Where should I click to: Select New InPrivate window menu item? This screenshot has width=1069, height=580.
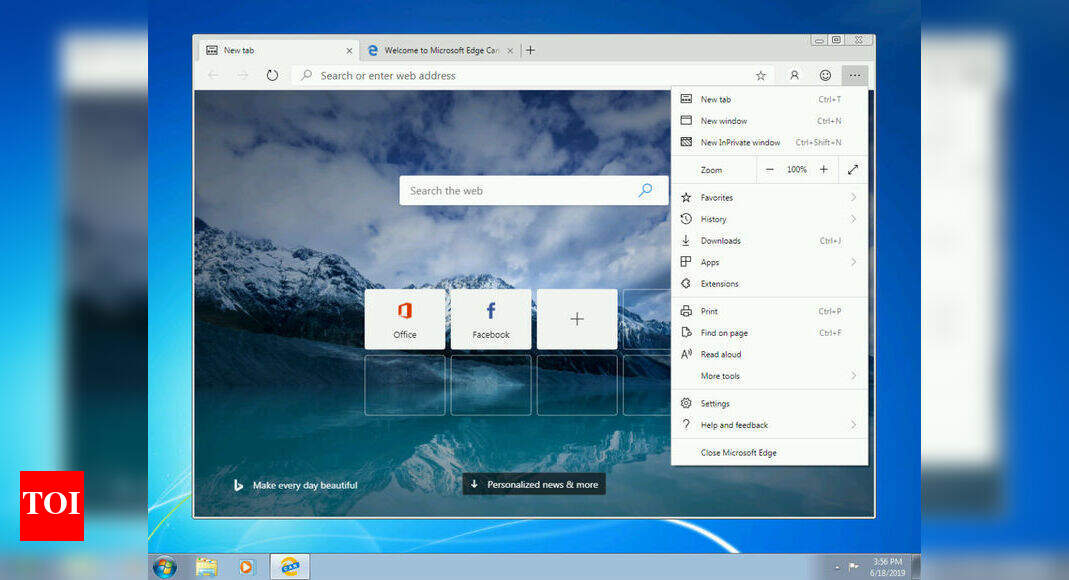740,142
